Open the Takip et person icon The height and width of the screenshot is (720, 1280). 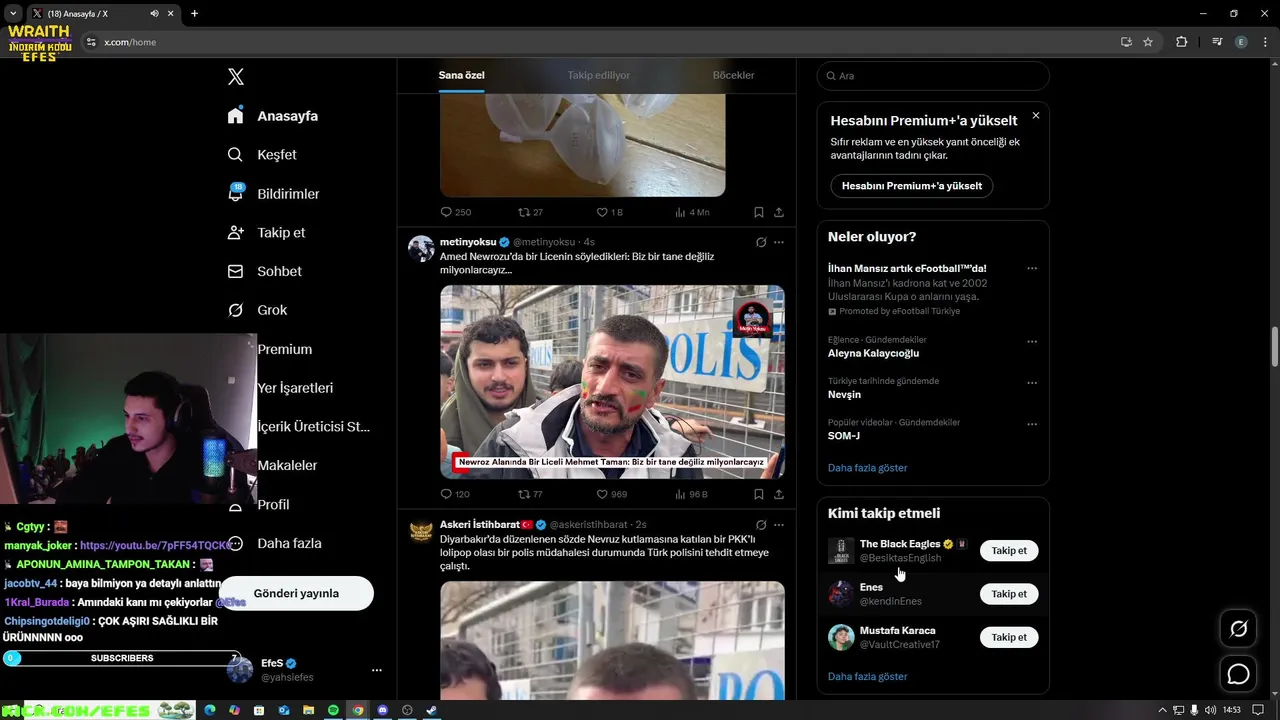tap(235, 232)
